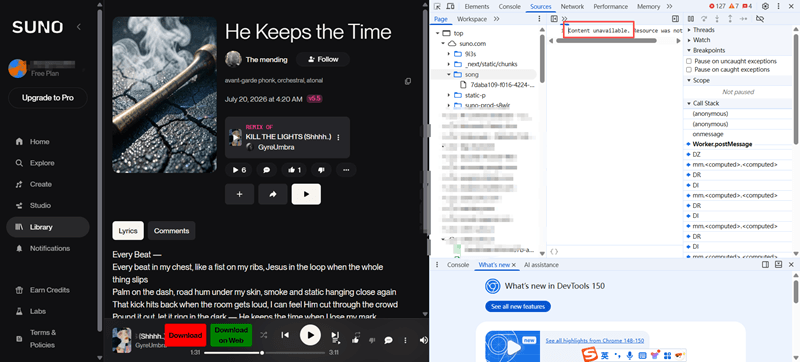Toggle the debugger sidebar icon
The height and width of the screenshot is (362, 800).
click(675, 19)
